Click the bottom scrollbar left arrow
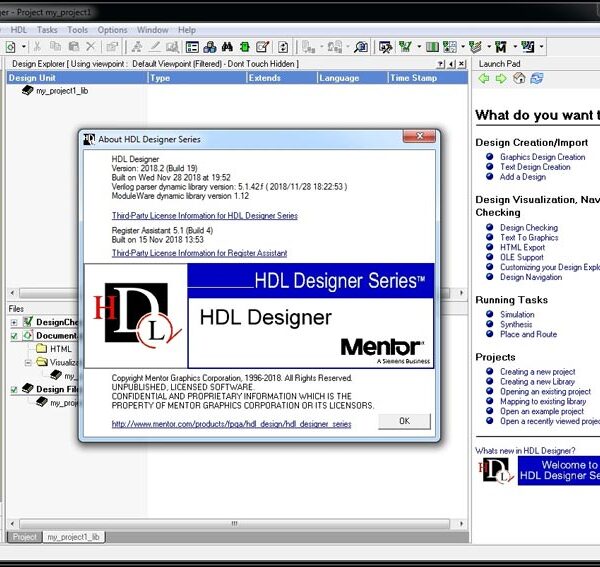 pyautogui.click(x=12, y=523)
